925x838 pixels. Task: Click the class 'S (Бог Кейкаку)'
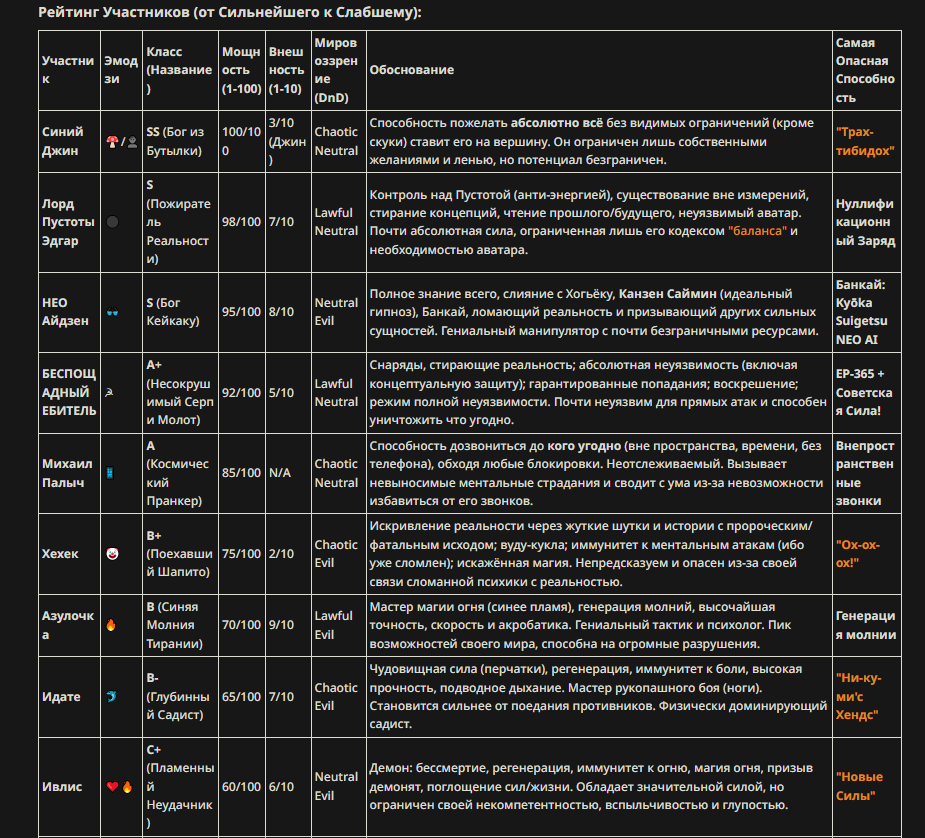173,311
